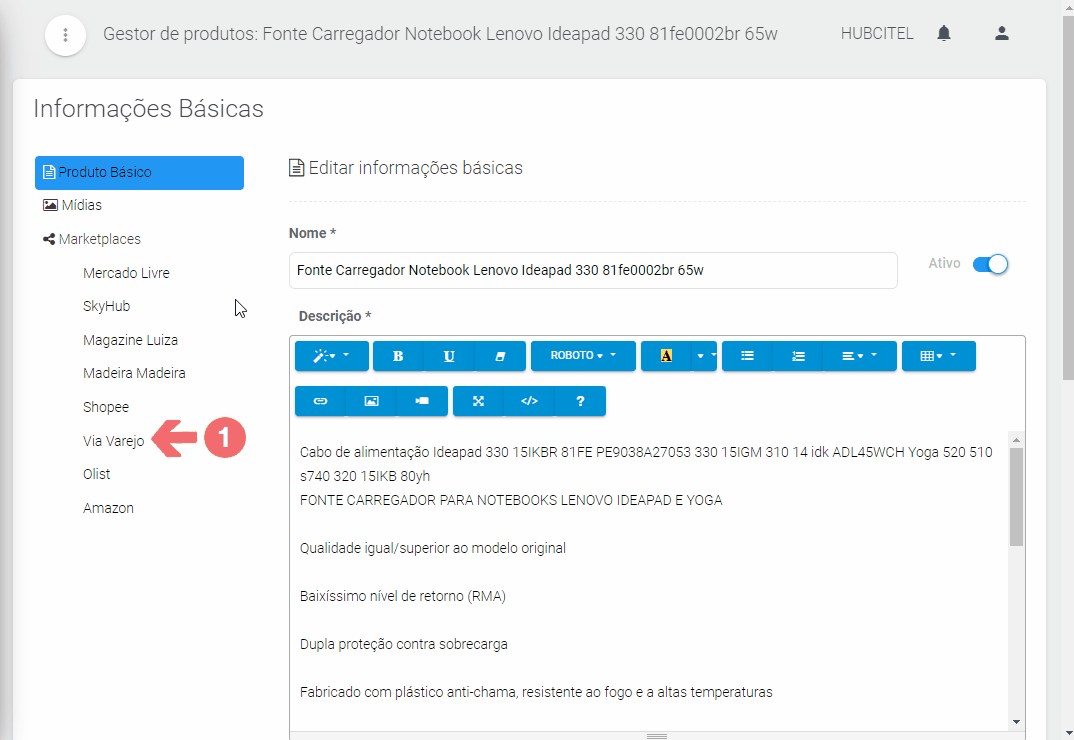Image resolution: width=1074 pixels, height=740 pixels.
Task: Switch editor to fullscreen mode
Action: pos(478,401)
